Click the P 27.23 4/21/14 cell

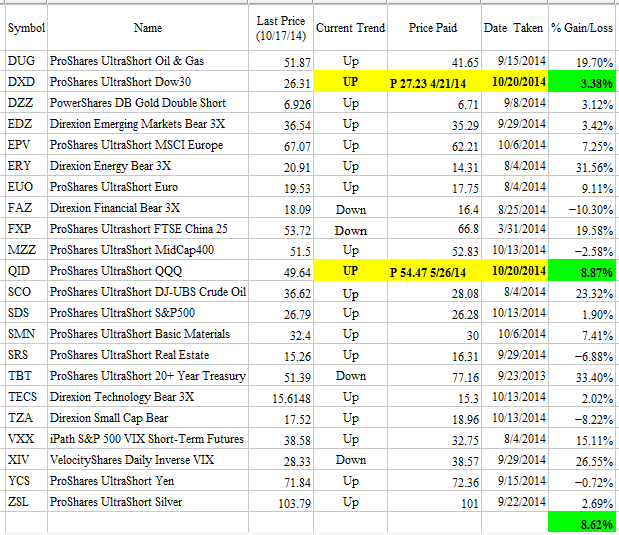tap(434, 82)
